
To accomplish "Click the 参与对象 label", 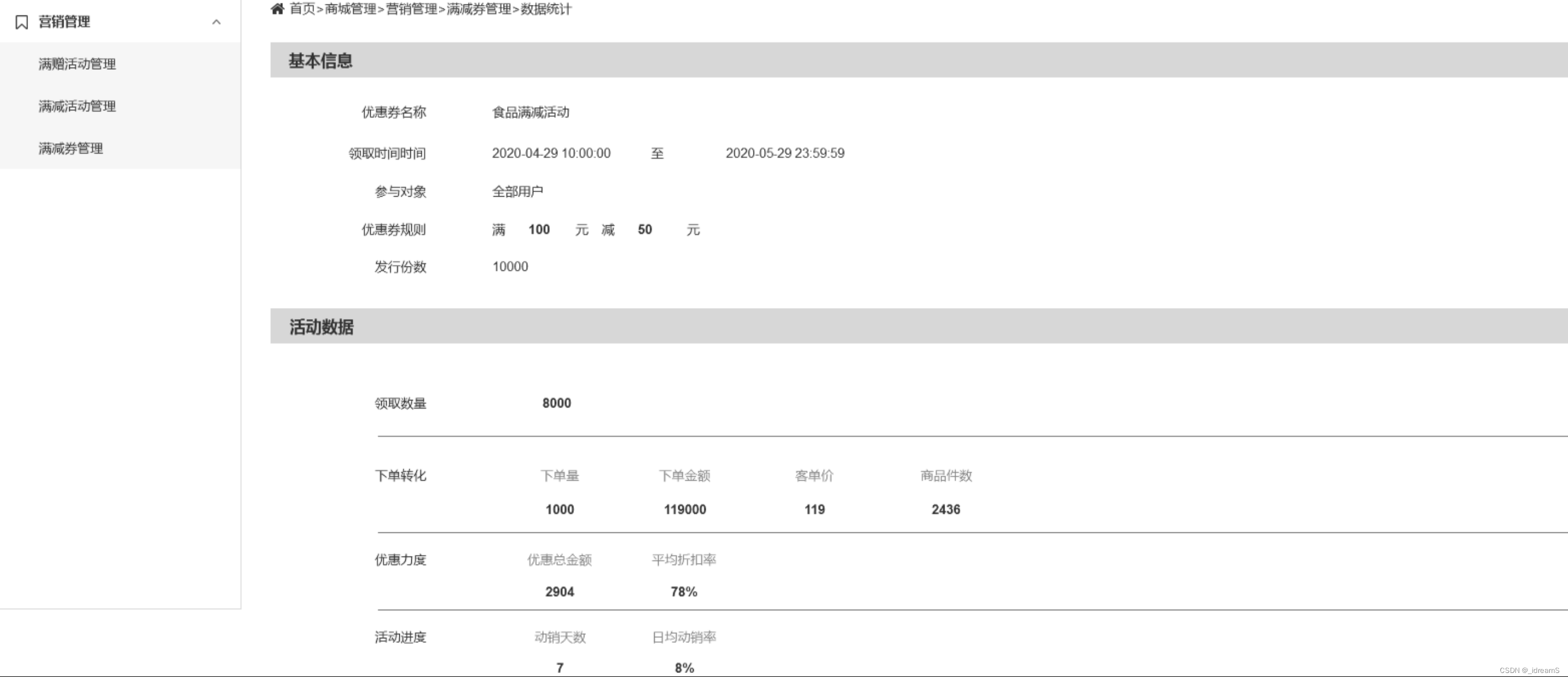I will 400,192.
